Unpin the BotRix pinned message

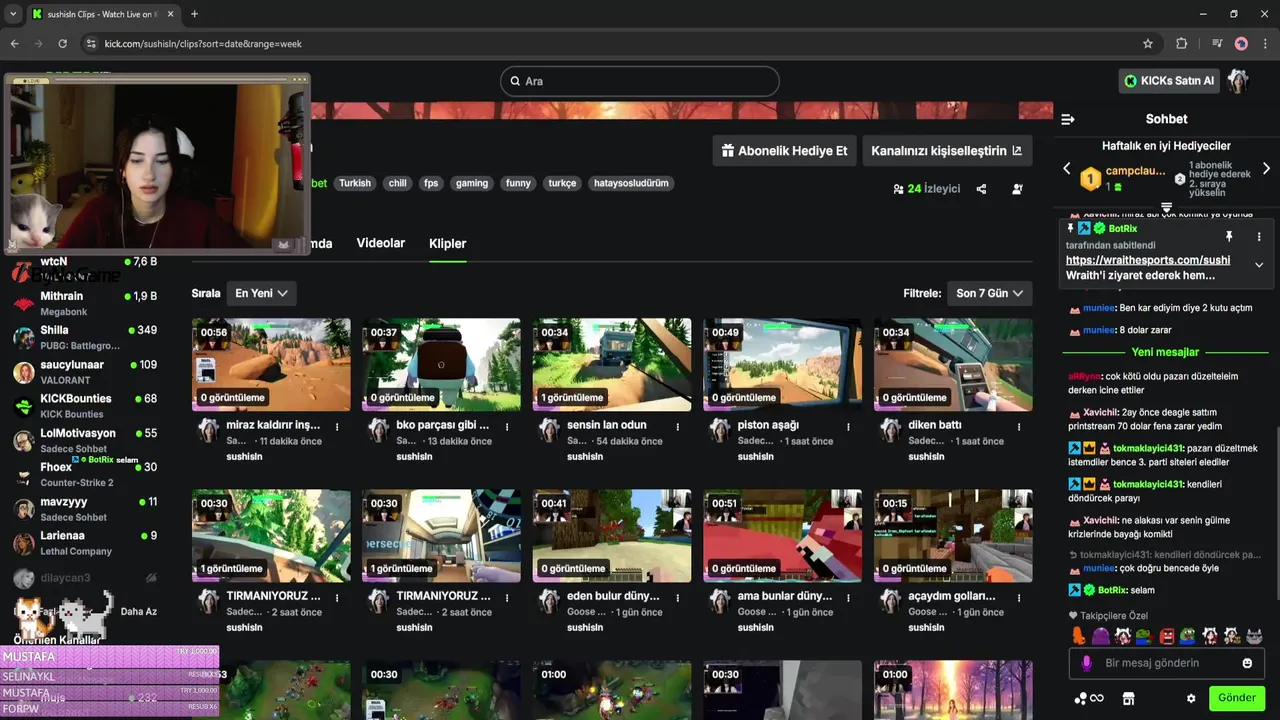[x=1229, y=237]
